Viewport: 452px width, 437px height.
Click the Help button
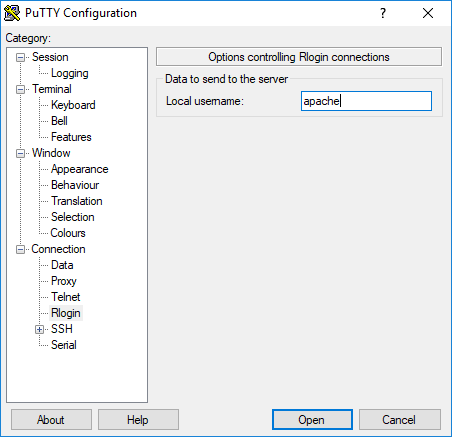tap(138, 420)
